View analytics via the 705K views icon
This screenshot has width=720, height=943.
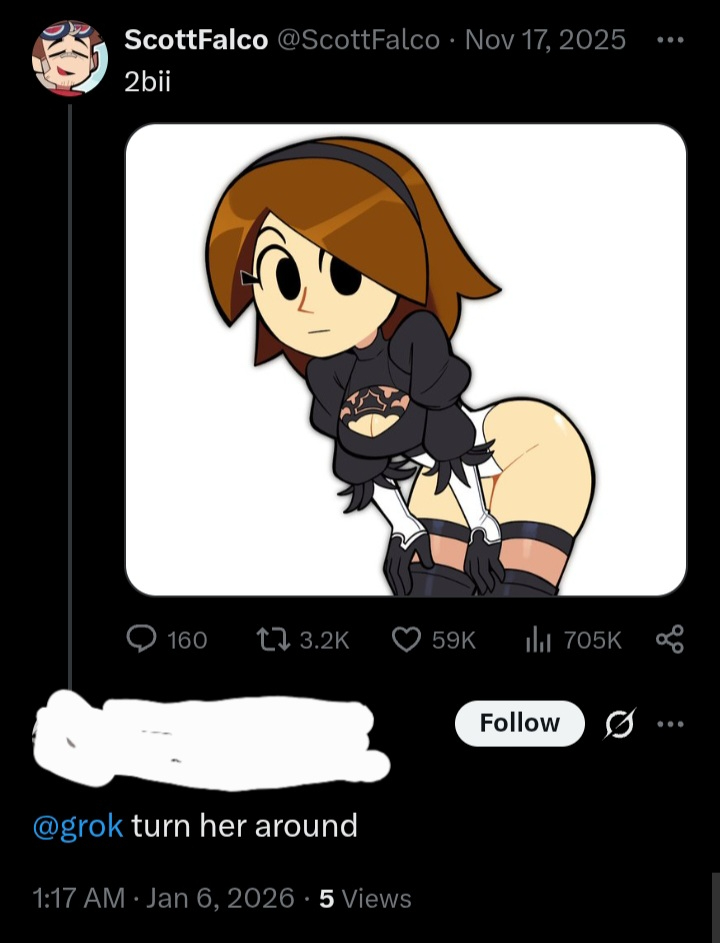pos(538,640)
